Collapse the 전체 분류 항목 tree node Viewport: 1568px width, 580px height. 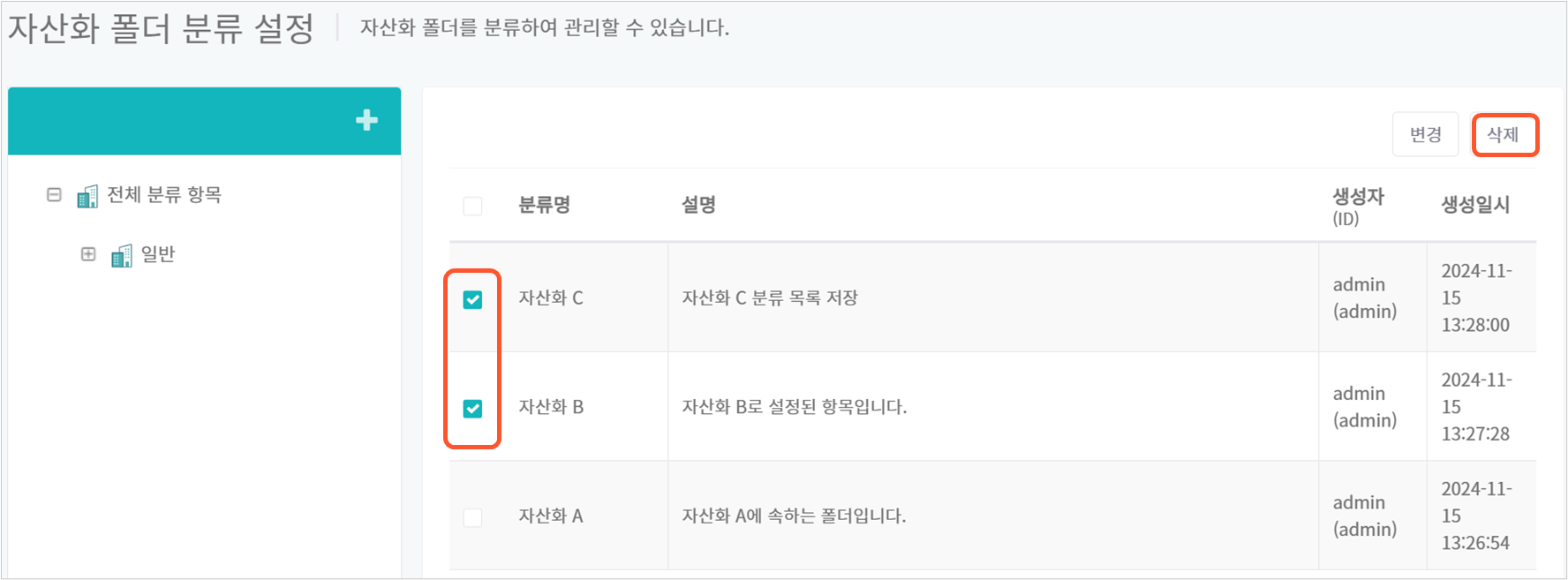pos(54,194)
